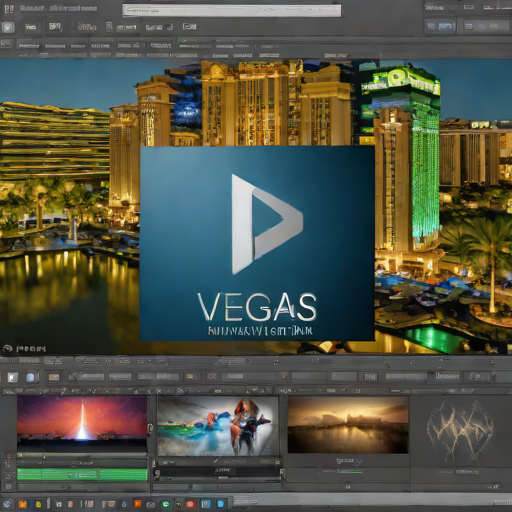The image size is (512, 512).
Task: Click the circular icon below the preview
Action: (x=7, y=349)
